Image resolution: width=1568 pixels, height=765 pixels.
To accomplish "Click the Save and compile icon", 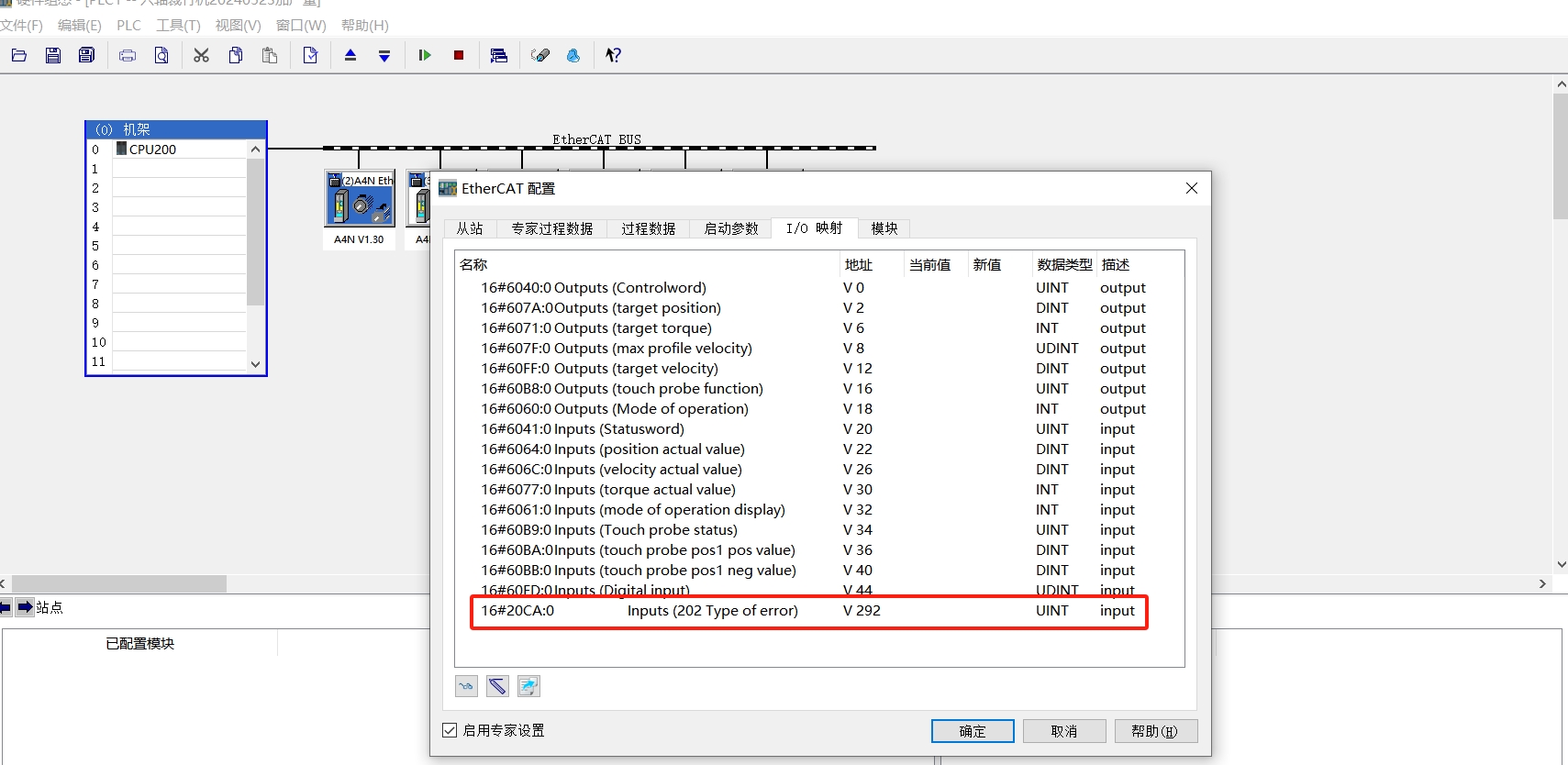I will tap(86, 55).
